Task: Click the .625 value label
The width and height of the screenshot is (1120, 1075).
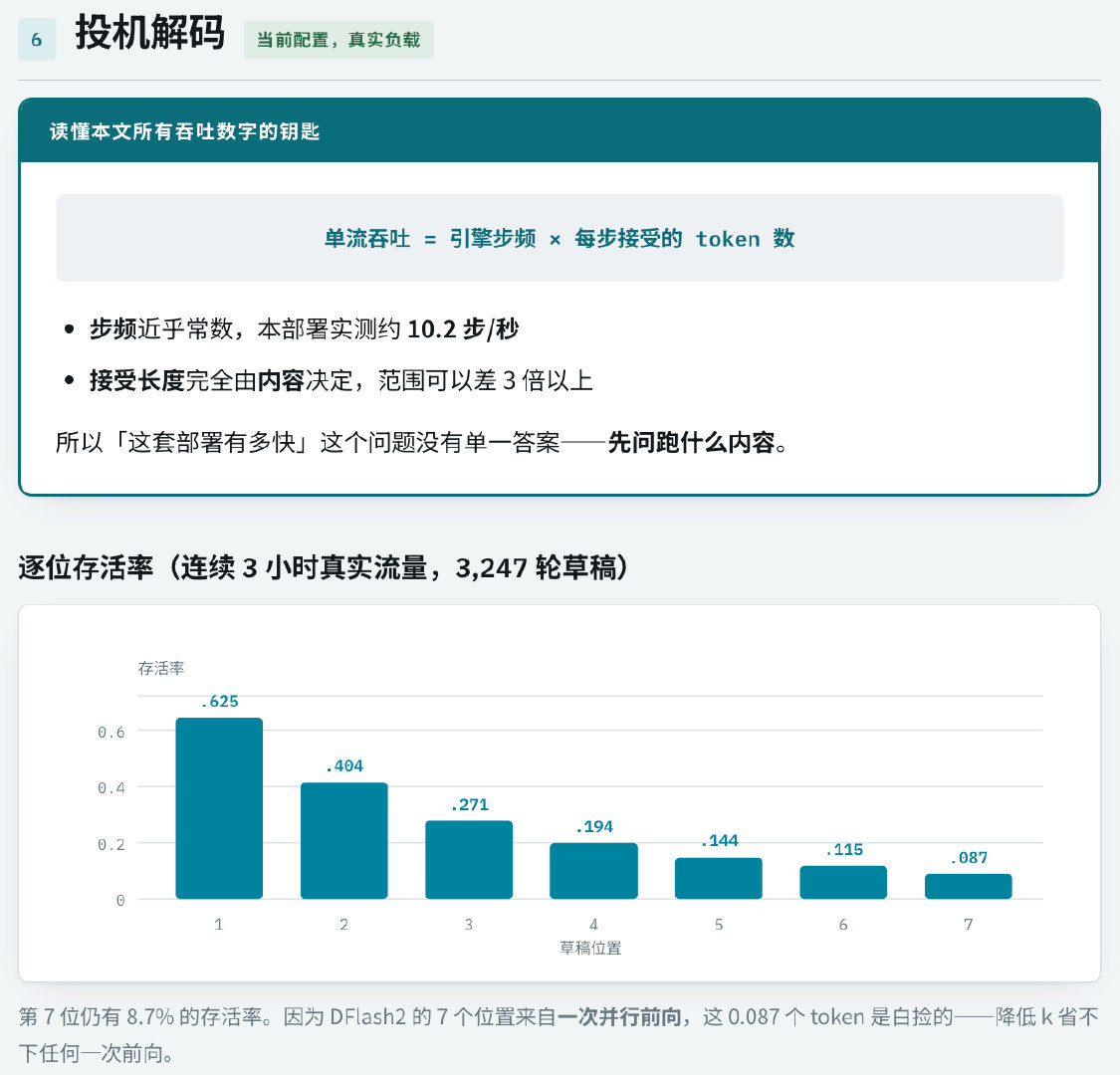Action: [x=219, y=702]
